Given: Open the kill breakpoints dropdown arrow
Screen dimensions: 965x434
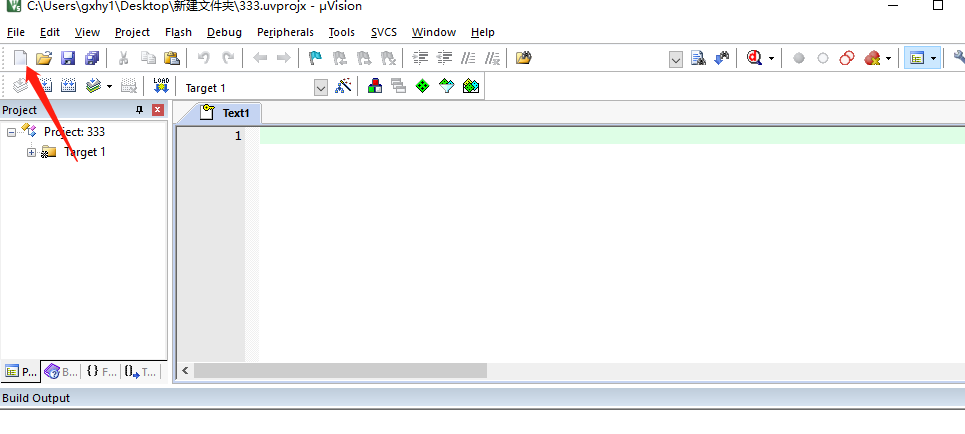Looking at the screenshot, I should click(888, 58).
